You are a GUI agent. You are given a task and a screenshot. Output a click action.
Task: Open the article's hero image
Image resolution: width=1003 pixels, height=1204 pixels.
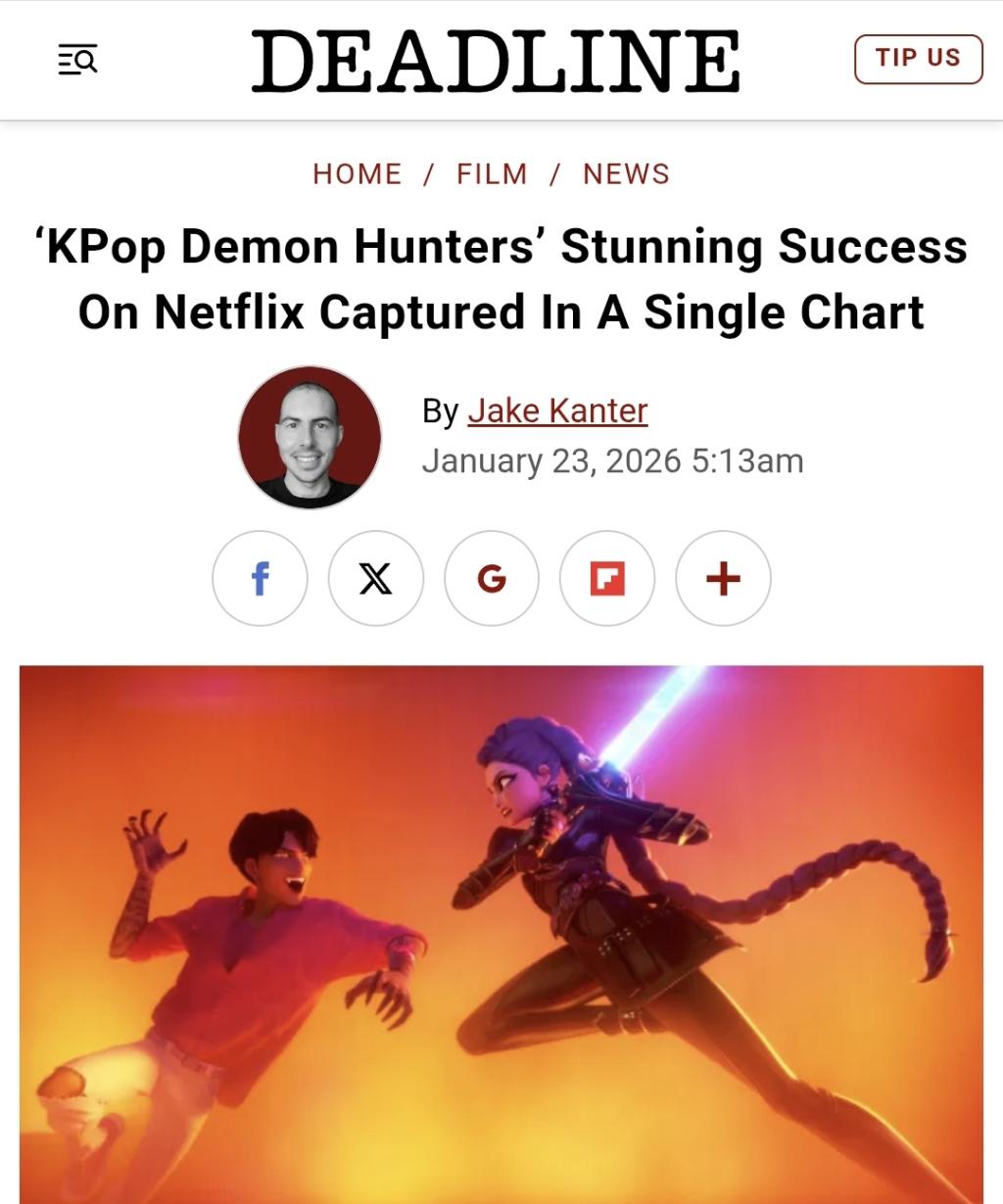(x=501, y=935)
